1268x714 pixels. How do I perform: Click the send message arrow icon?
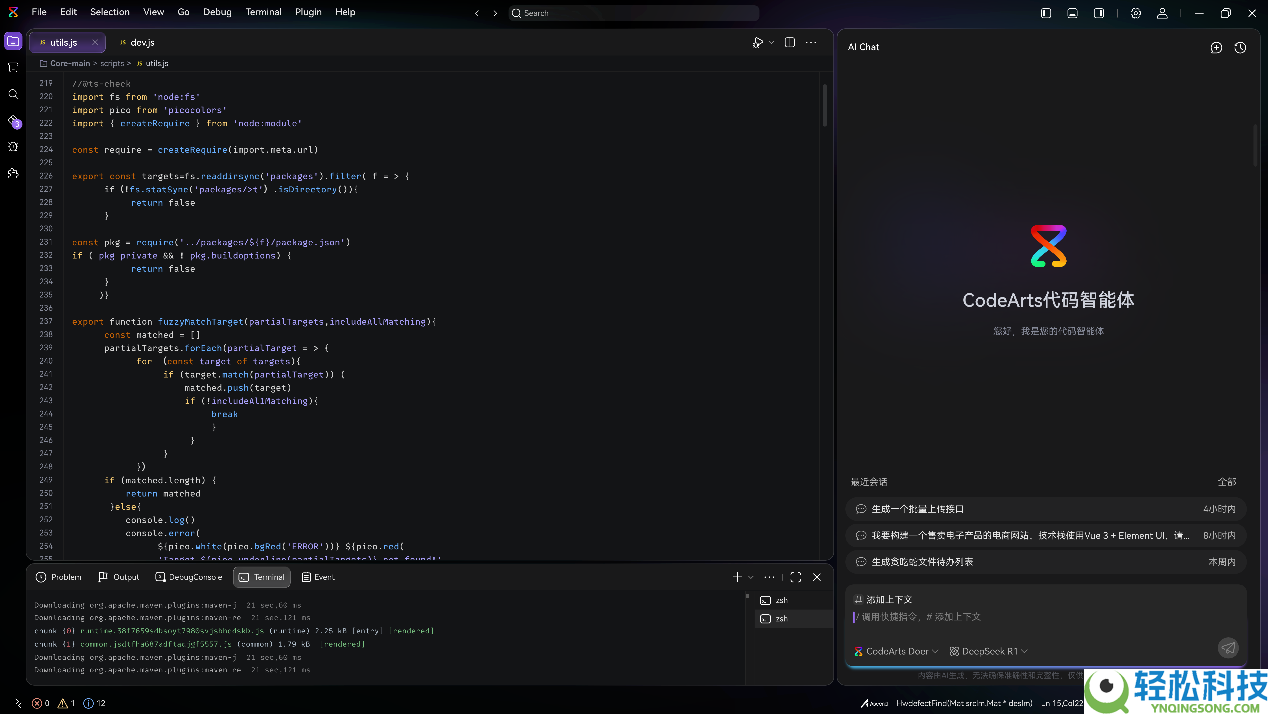tap(1228, 648)
